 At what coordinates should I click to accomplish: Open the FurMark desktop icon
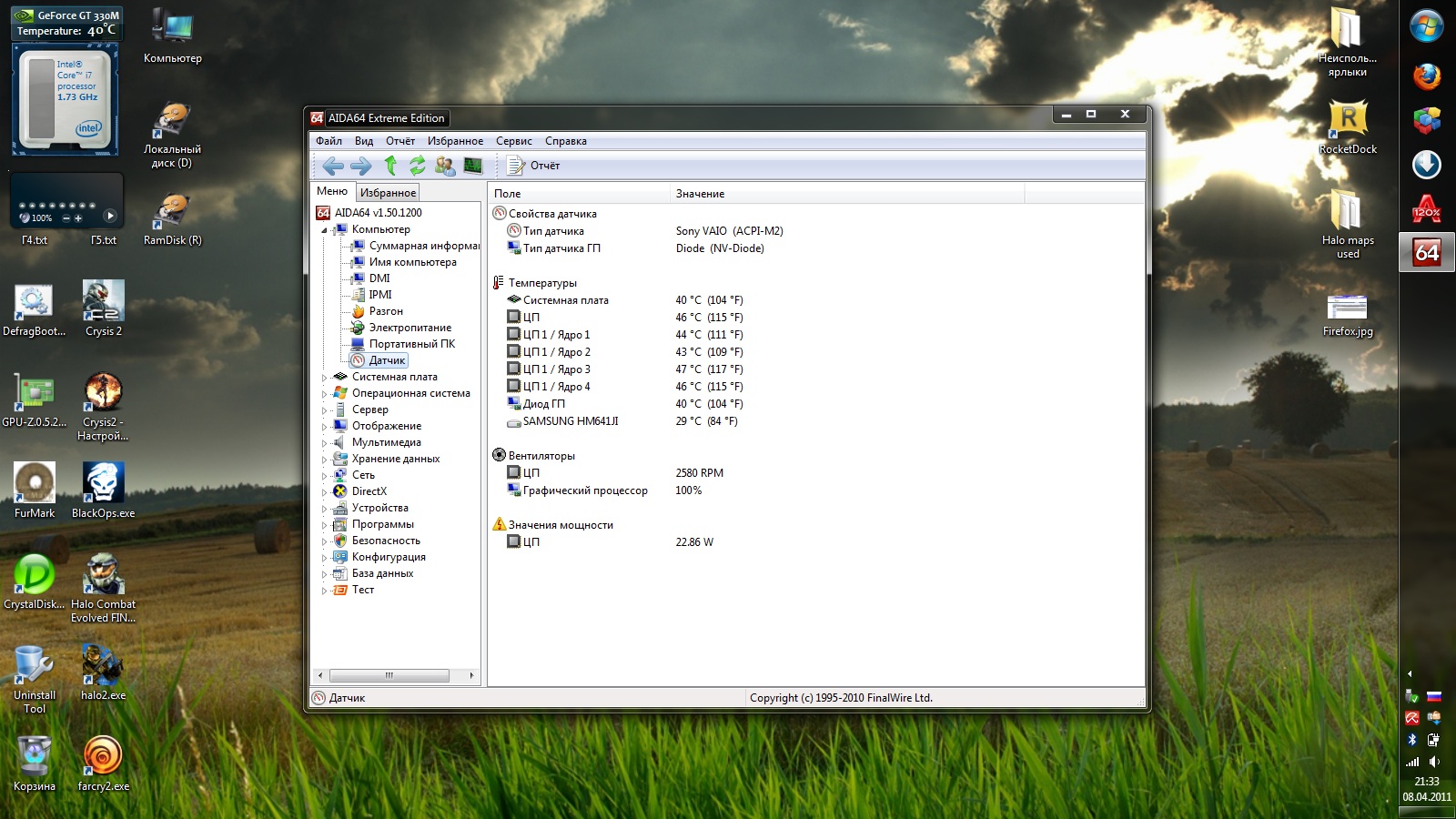tap(35, 491)
